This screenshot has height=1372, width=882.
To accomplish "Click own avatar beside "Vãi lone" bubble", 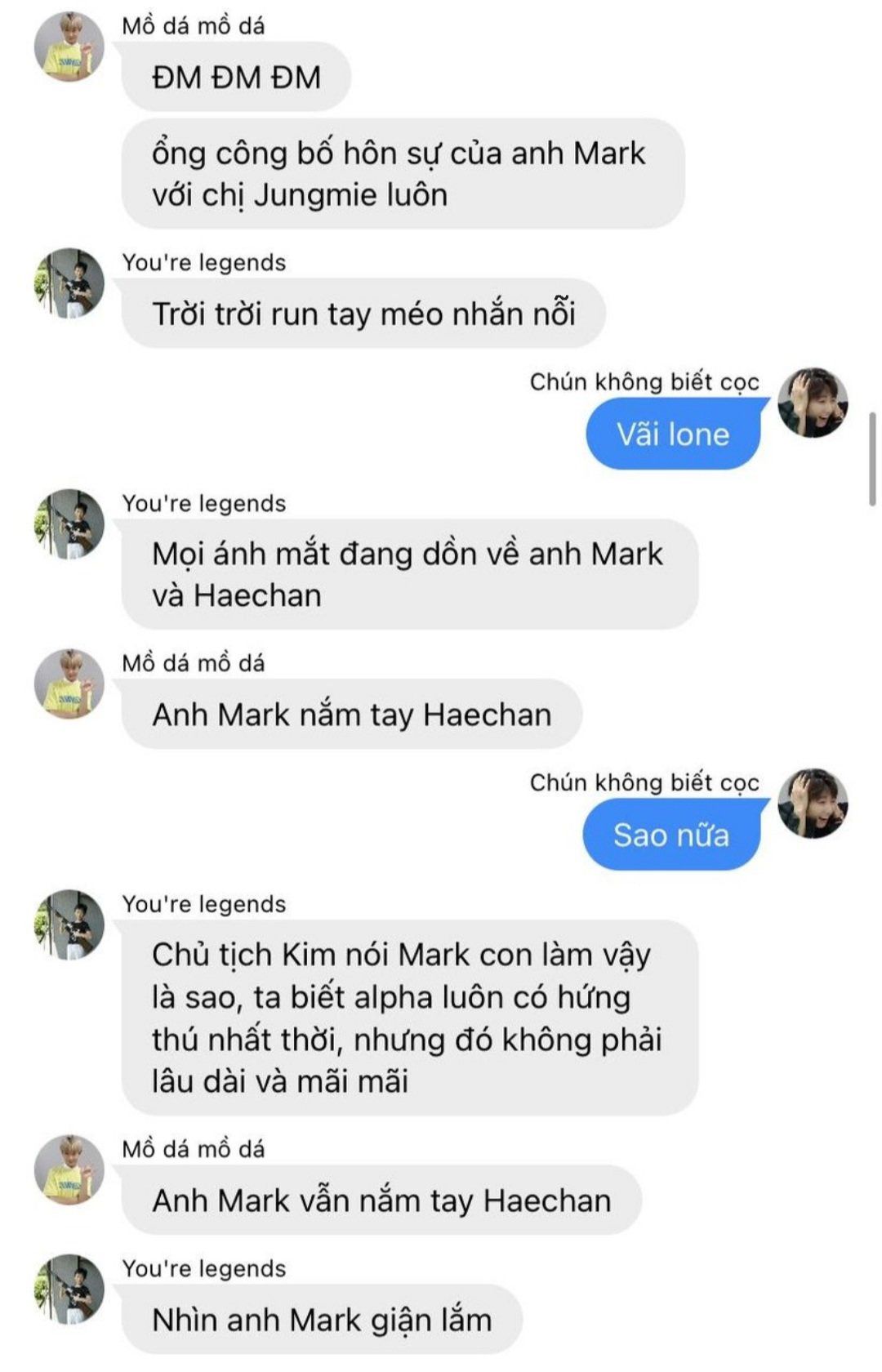I will pos(813,403).
